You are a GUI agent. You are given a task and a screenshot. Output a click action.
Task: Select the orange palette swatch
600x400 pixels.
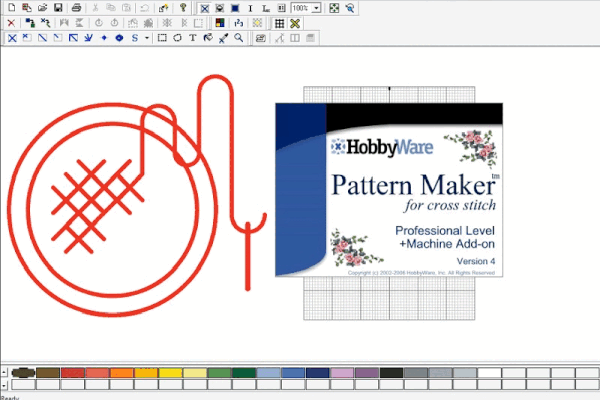(121, 372)
